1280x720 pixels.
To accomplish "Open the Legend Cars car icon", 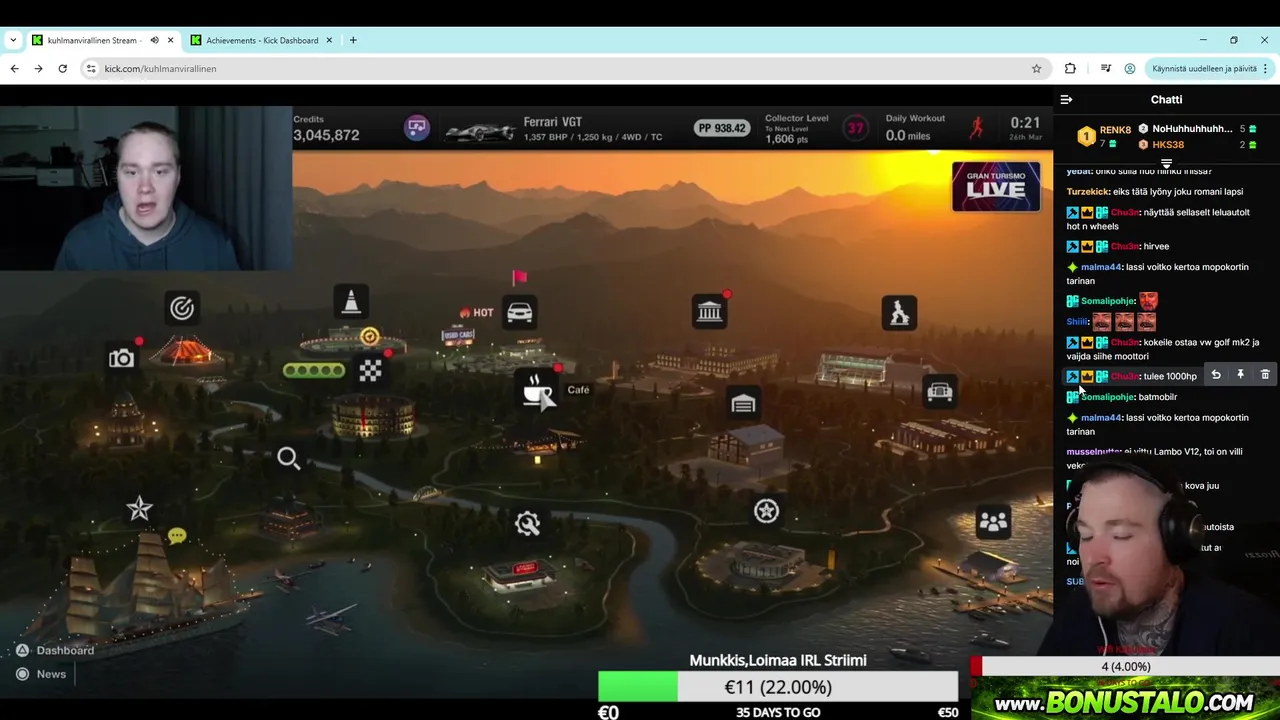I will coord(939,392).
